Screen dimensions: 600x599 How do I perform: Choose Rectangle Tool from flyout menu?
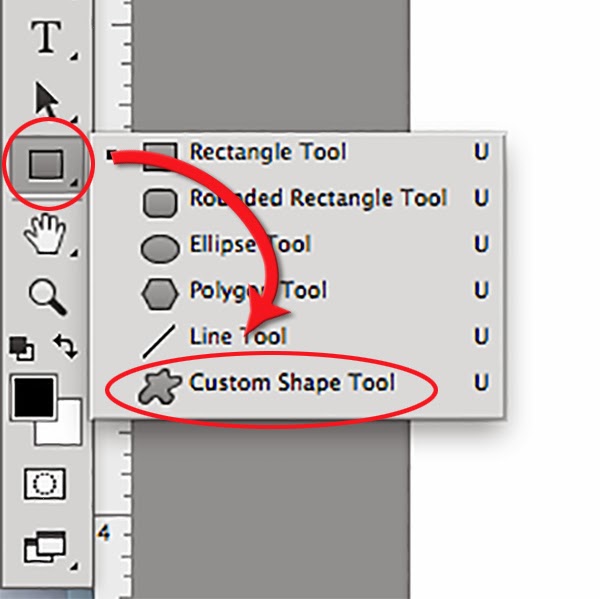pos(267,153)
